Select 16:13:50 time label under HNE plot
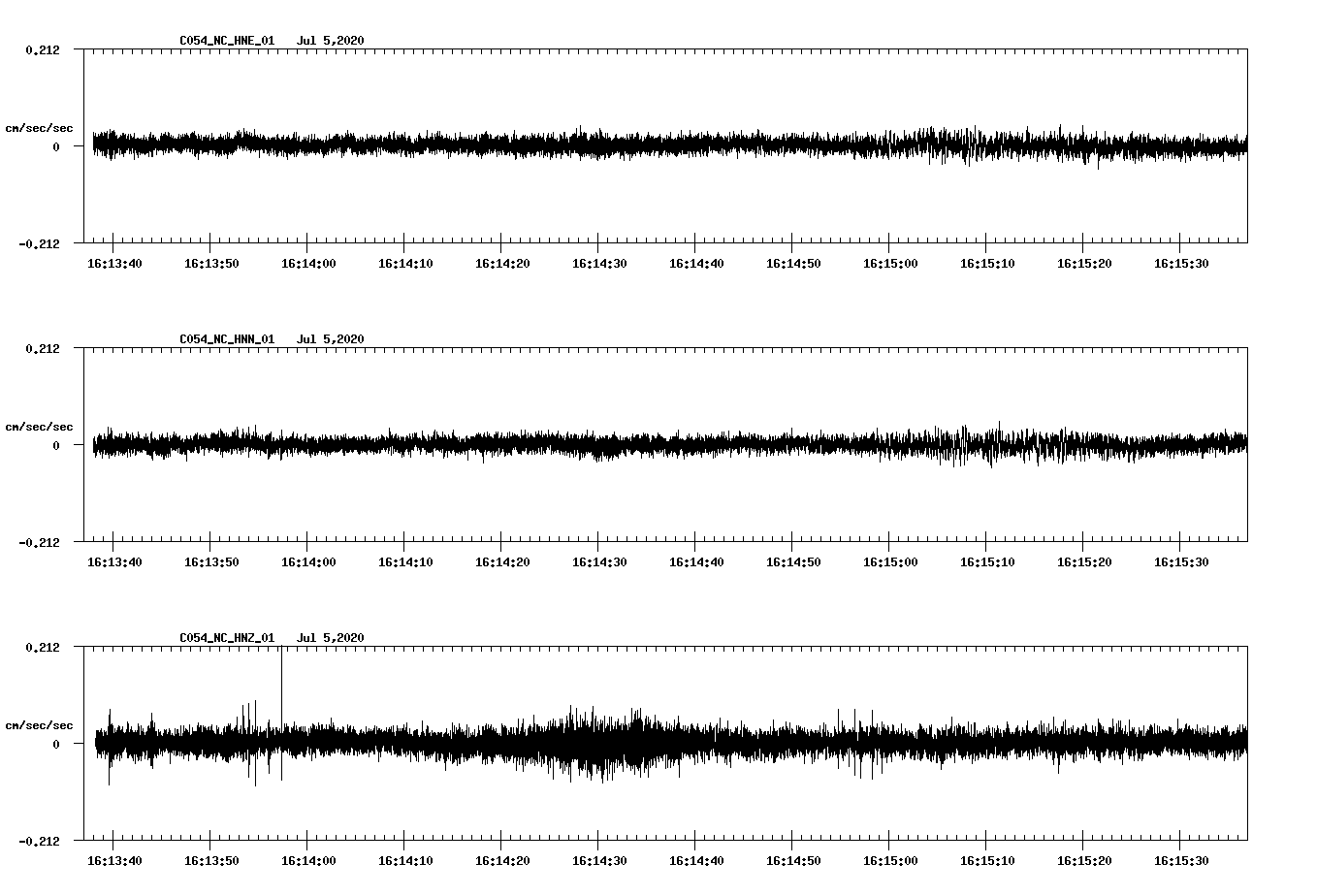 point(211,264)
